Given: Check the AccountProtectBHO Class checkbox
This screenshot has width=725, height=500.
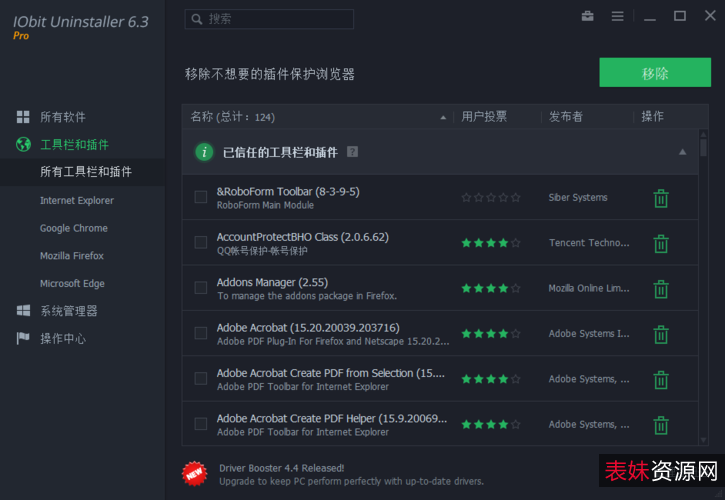Looking at the screenshot, I should 201,242.
